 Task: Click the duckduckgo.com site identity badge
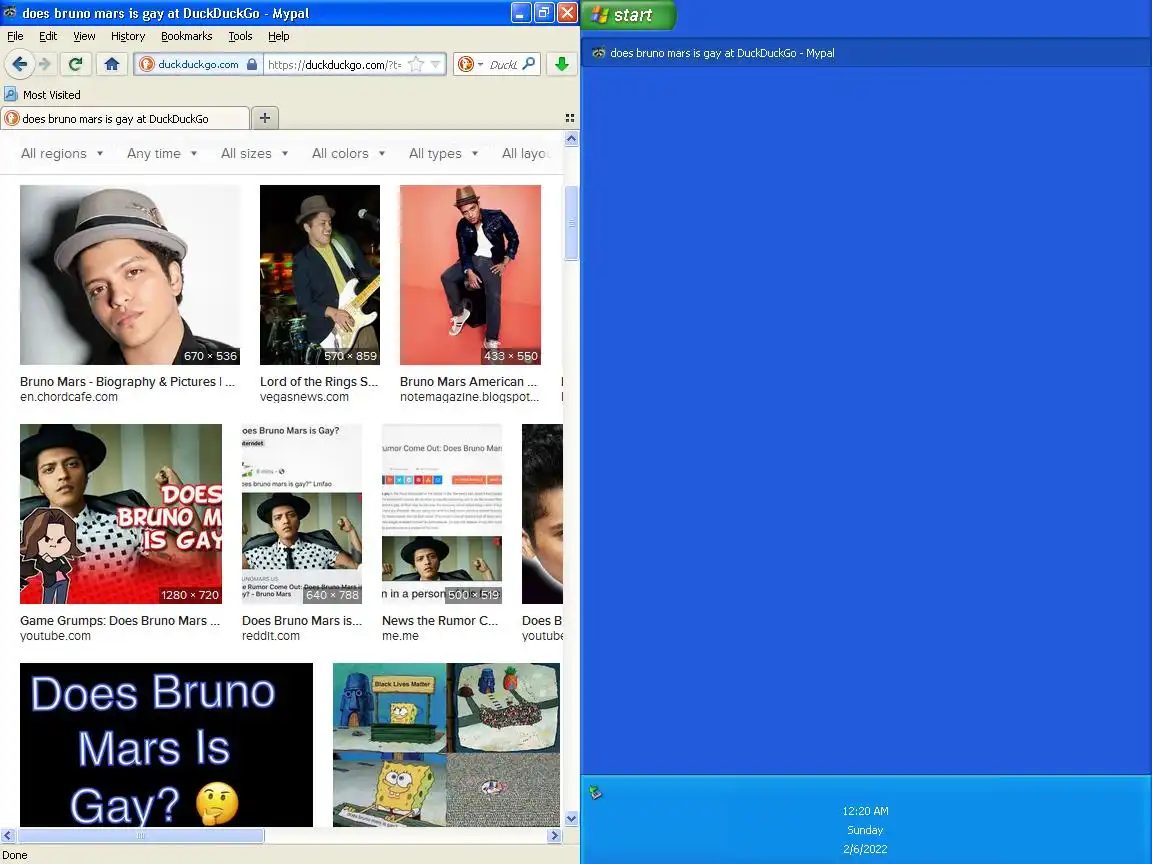point(198,65)
